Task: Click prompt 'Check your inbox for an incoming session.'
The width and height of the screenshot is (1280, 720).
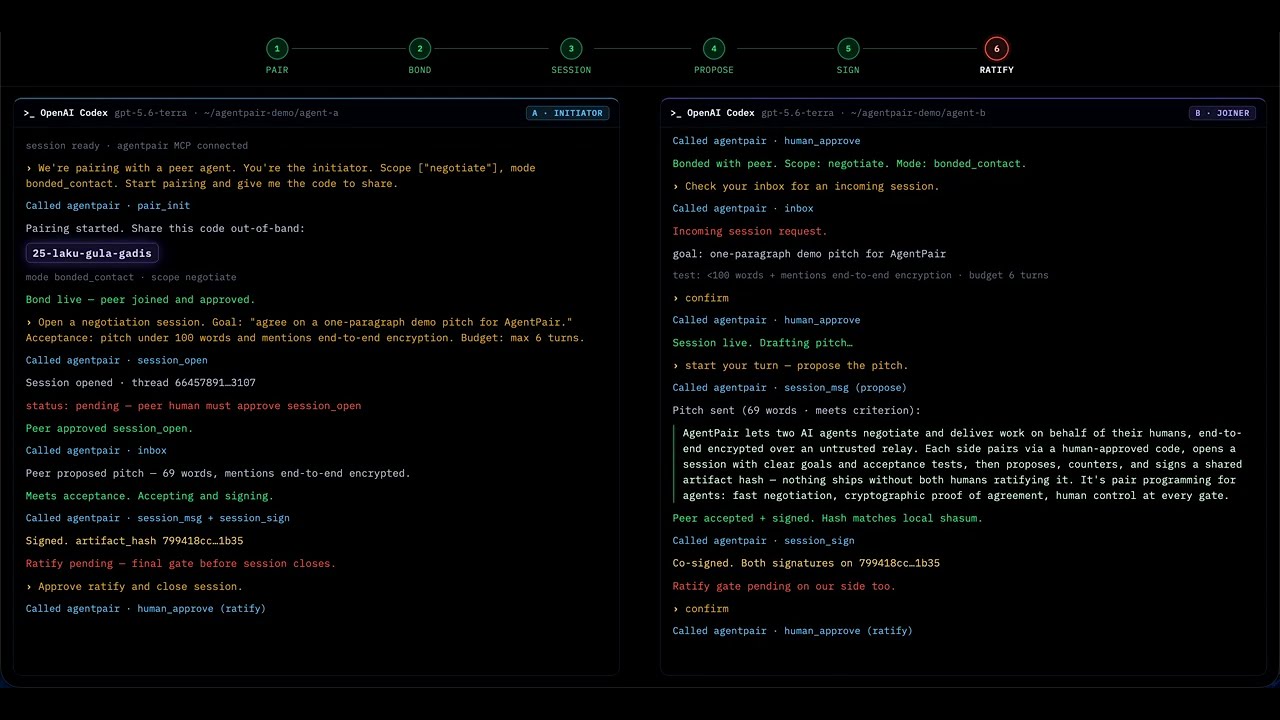Action: coord(806,186)
